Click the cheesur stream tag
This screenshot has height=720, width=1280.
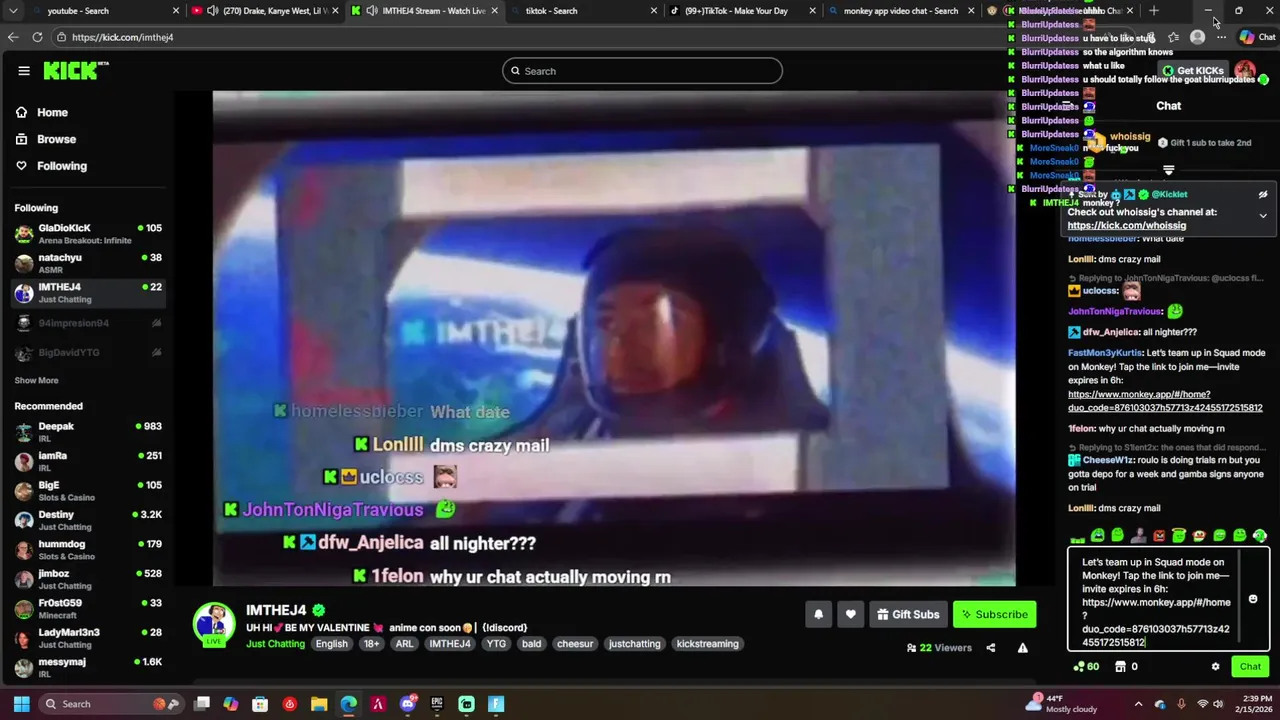tap(575, 644)
